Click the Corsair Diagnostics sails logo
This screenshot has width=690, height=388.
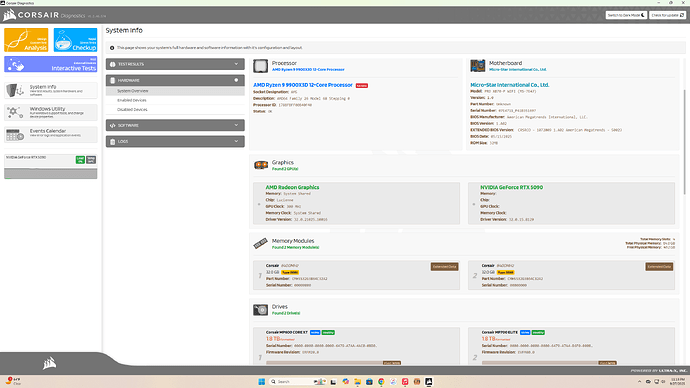click(x=9, y=15)
